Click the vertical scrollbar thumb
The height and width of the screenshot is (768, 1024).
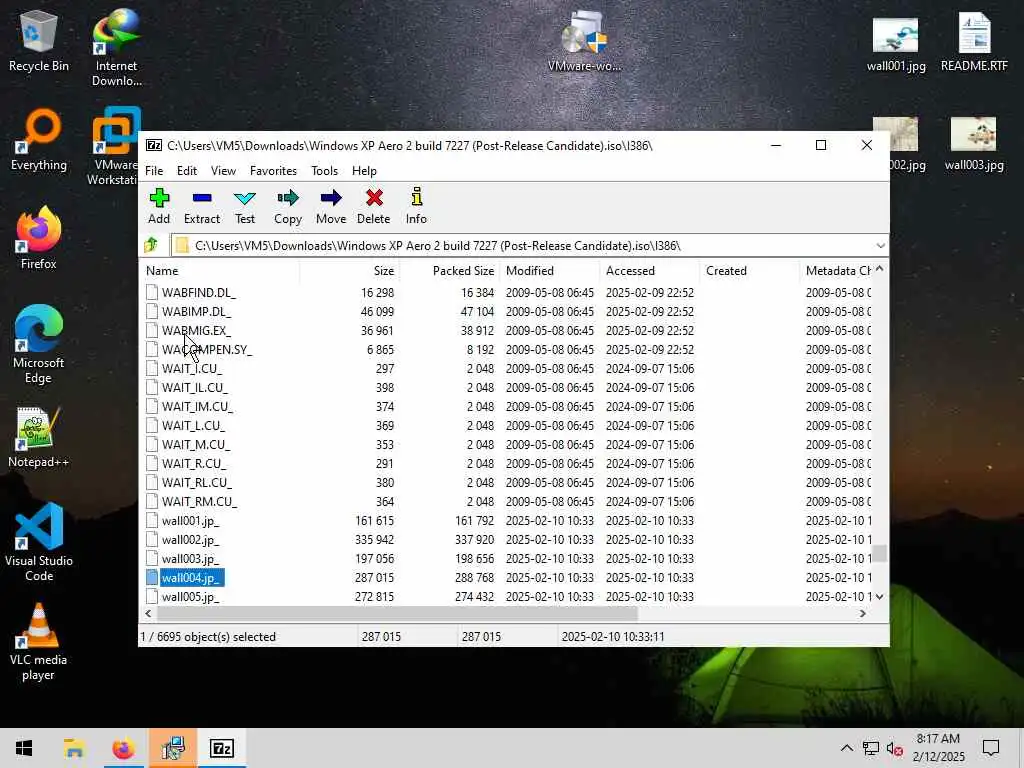pyautogui.click(x=880, y=553)
